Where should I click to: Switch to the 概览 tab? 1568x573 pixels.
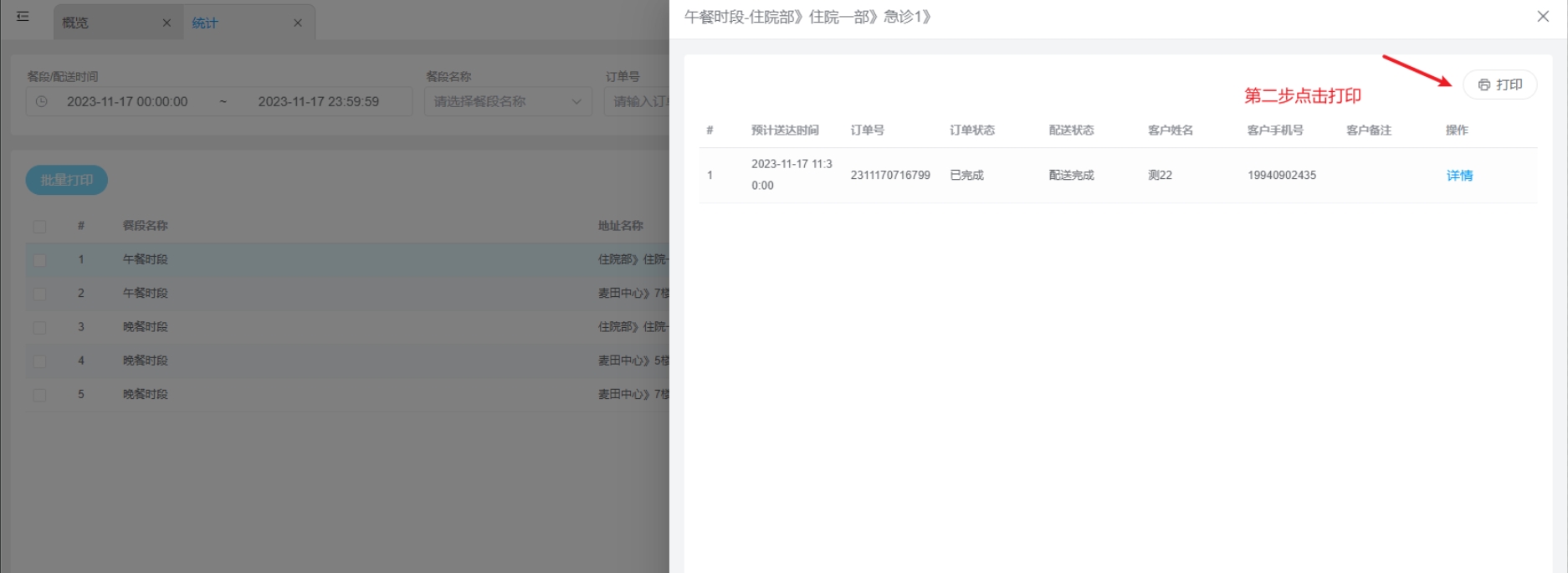pyautogui.click(x=75, y=23)
